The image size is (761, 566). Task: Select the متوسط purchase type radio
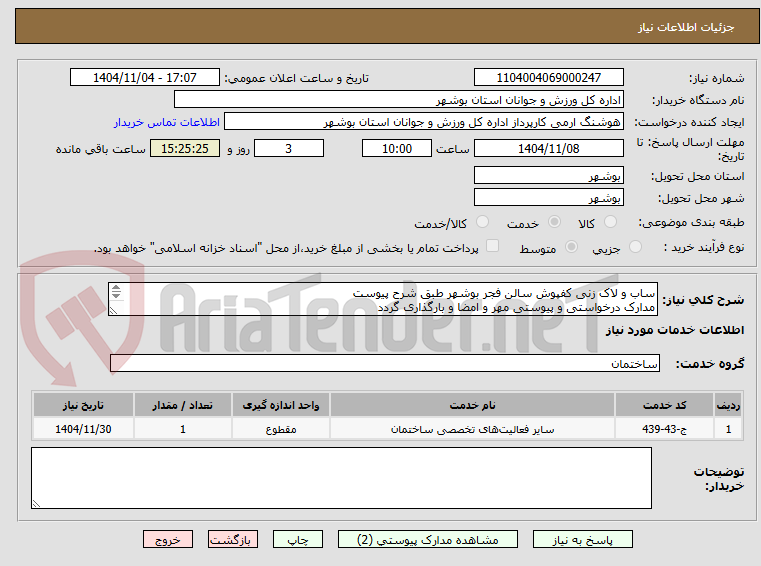click(572, 247)
